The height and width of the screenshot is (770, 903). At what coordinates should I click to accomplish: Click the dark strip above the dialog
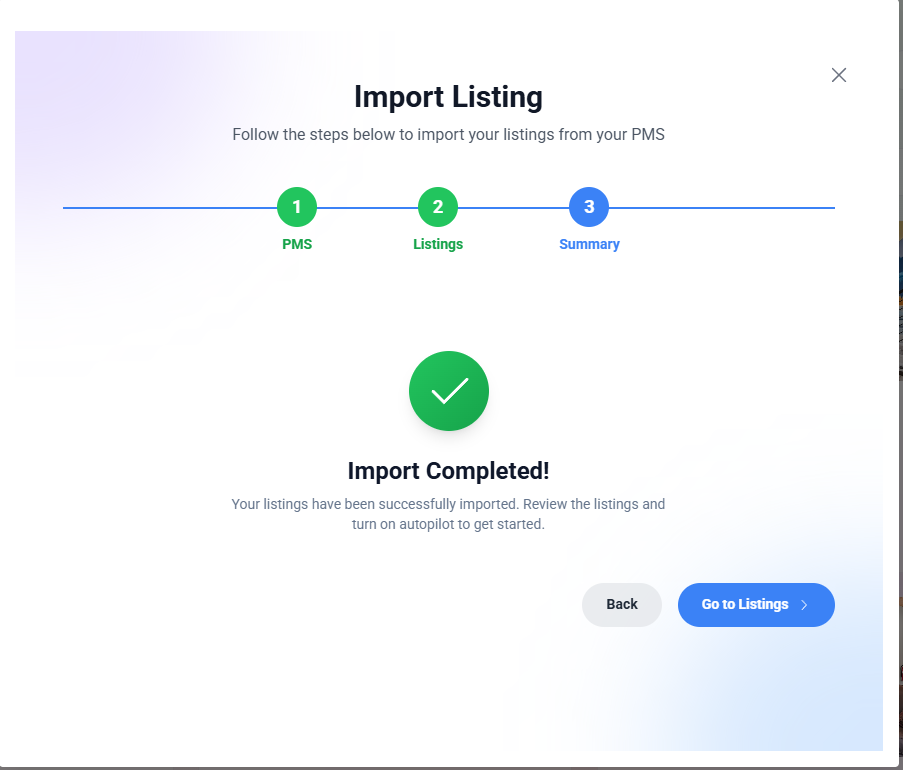coord(451,15)
